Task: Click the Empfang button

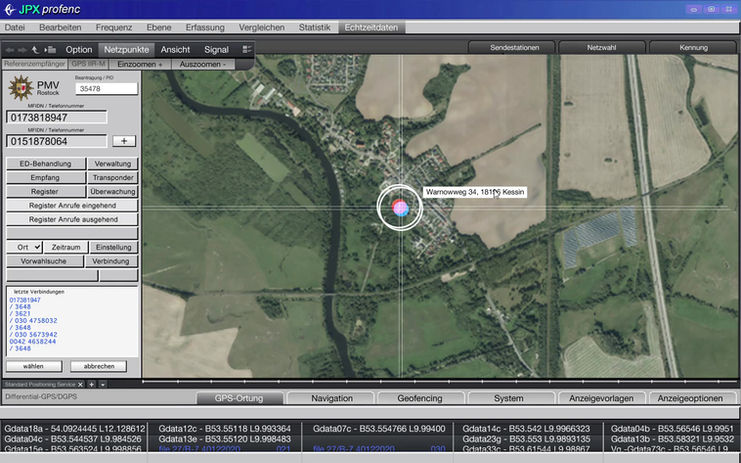Action: 46,178
